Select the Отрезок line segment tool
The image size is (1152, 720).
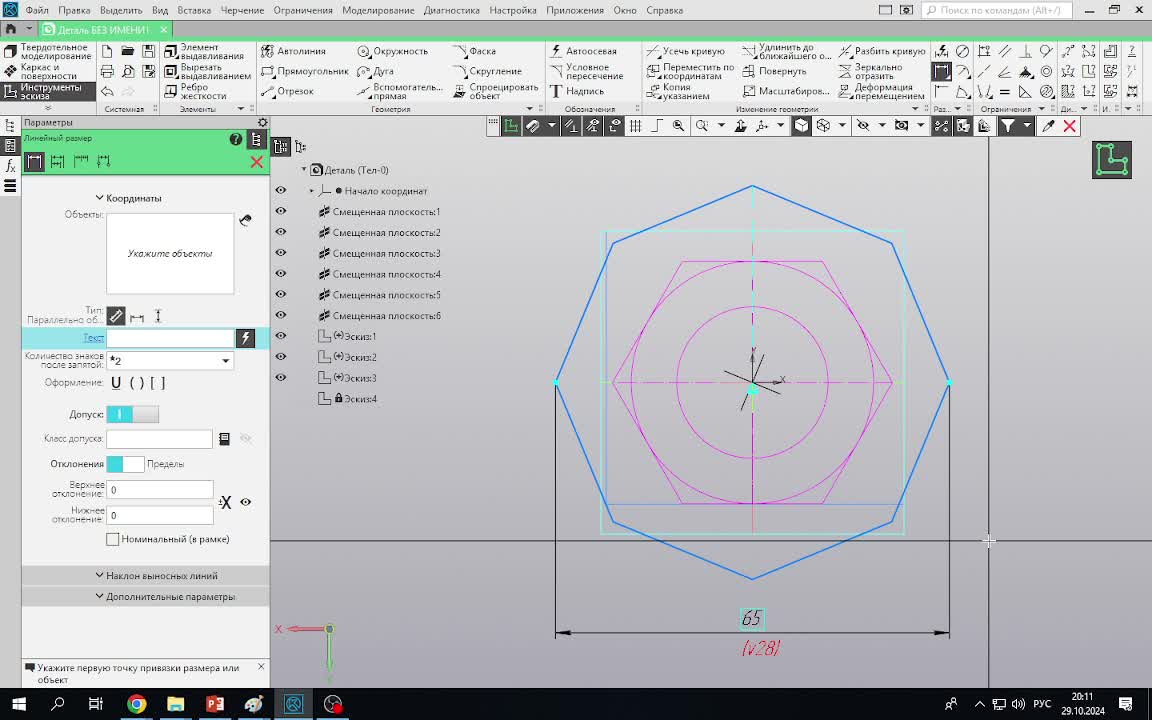click(x=288, y=91)
